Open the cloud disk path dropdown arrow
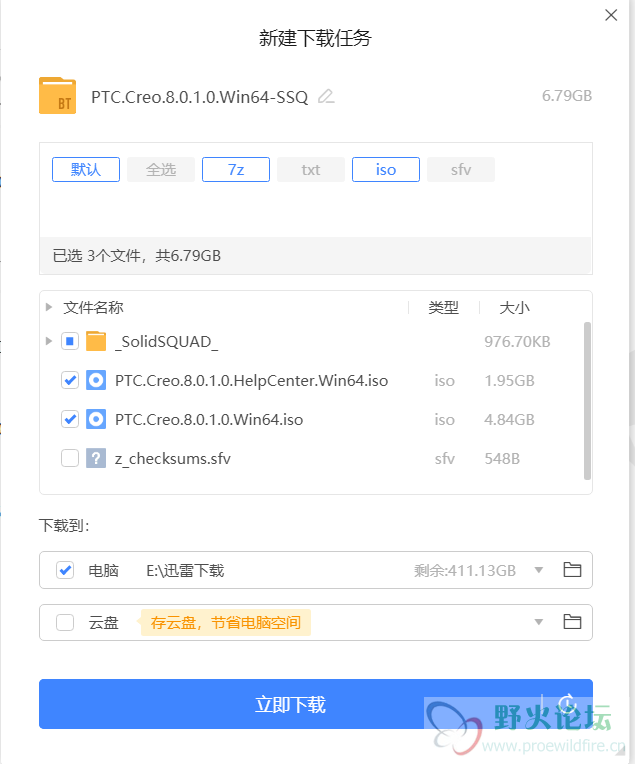This screenshot has height=764, width=635. point(539,622)
